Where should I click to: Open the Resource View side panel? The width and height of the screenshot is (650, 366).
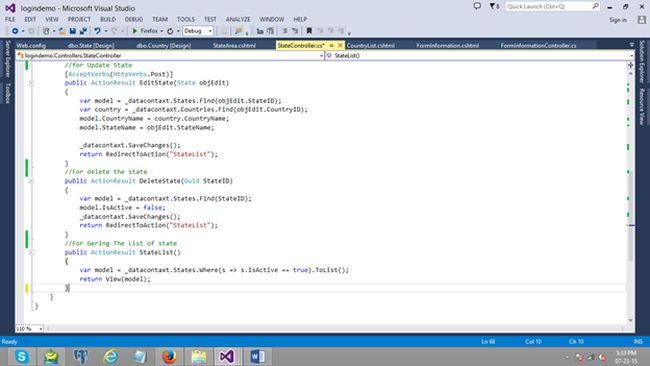tap(642, 107)
